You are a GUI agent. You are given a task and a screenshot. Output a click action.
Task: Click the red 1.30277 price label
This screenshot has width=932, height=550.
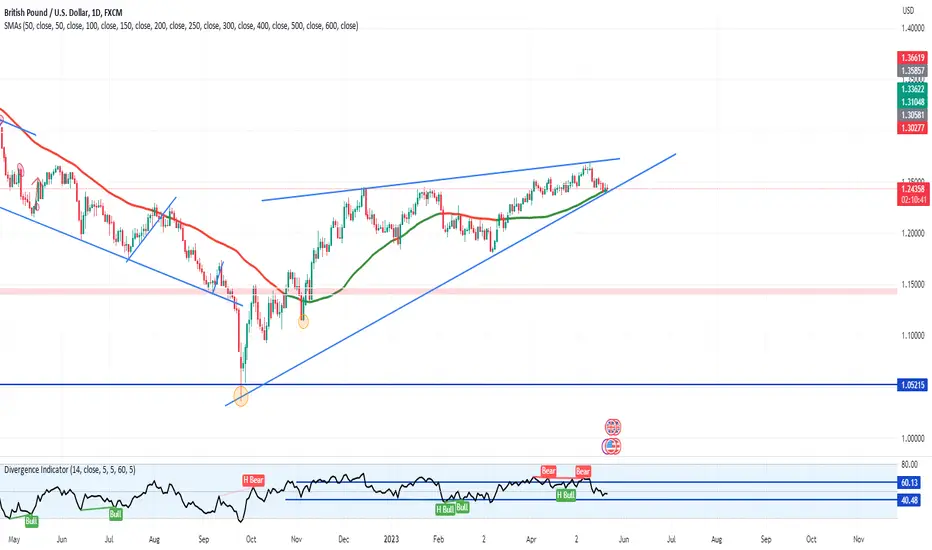click(912, 128)
